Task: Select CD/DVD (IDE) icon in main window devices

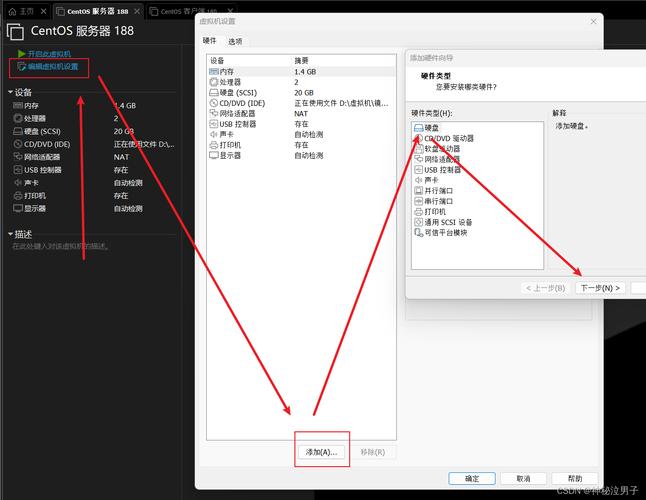Action: coord(18,144)
